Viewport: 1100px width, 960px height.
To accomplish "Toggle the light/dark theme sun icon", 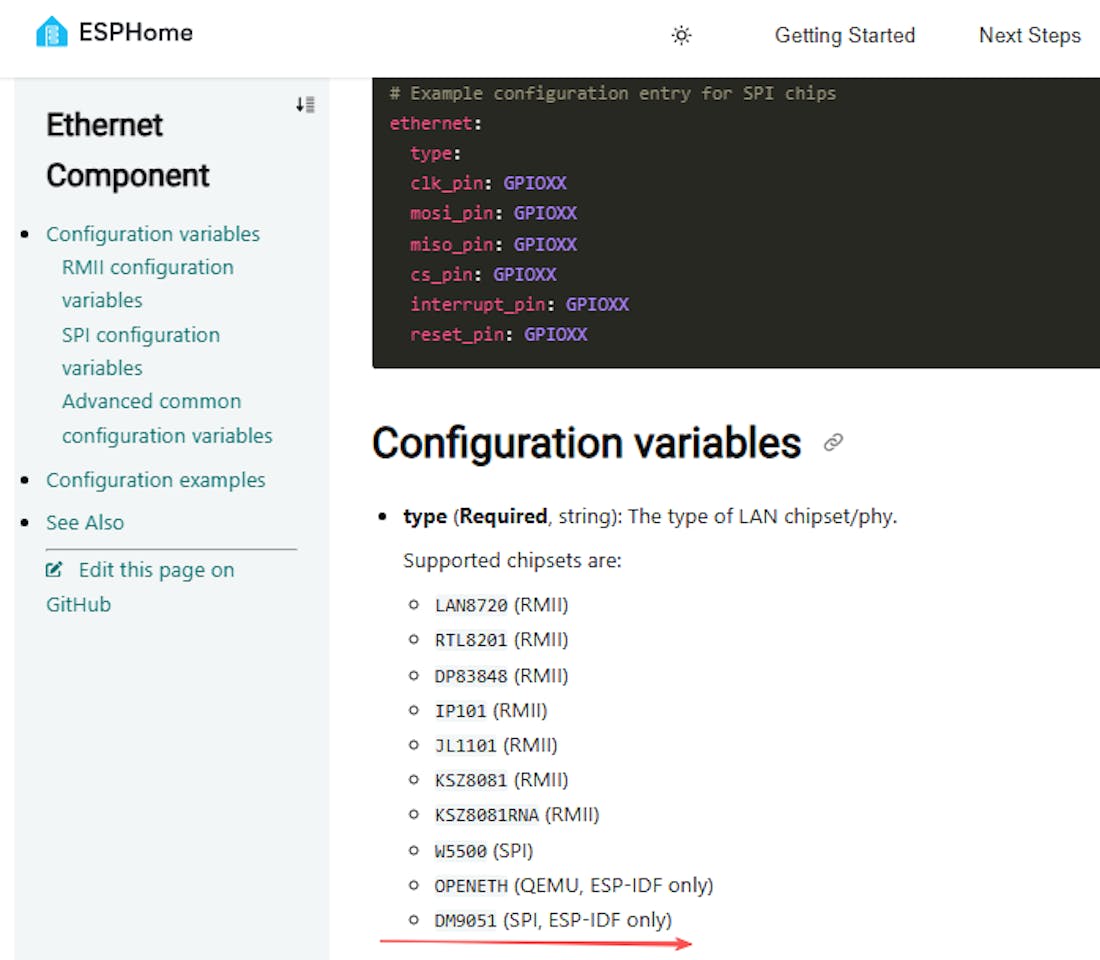I will click(681, 36).
